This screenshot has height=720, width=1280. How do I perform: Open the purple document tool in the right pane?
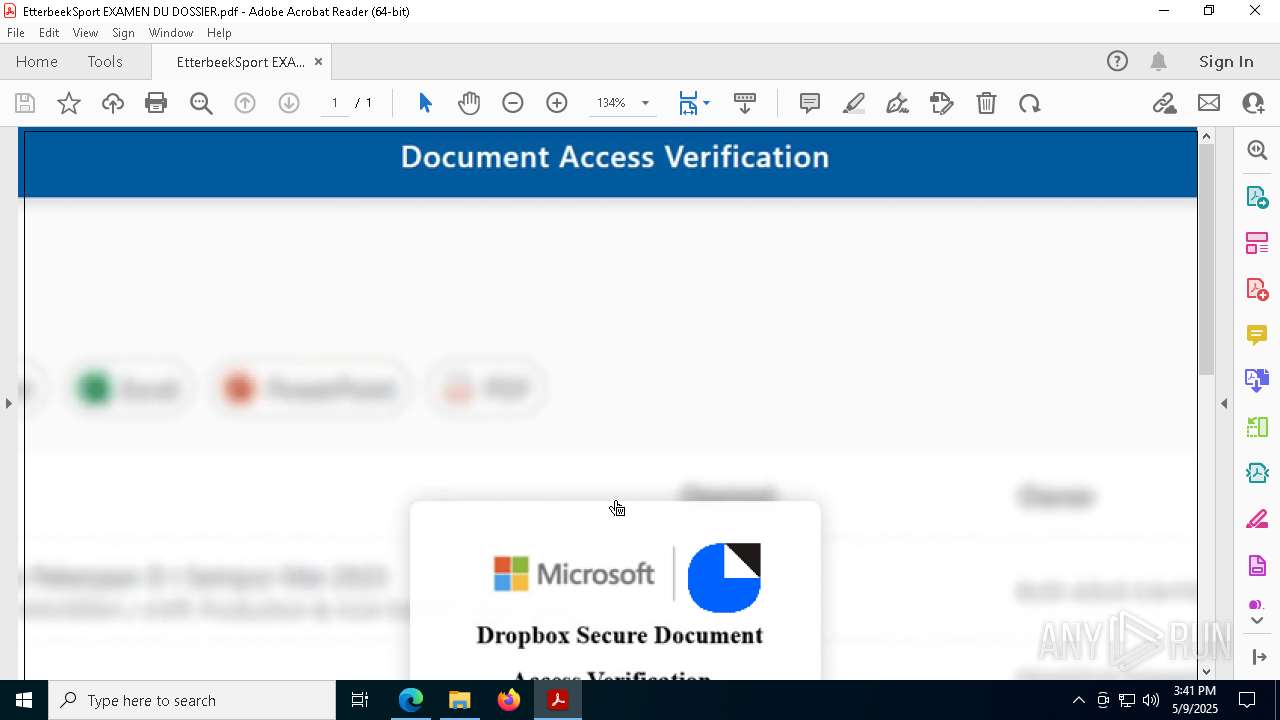pos(1257,565)
